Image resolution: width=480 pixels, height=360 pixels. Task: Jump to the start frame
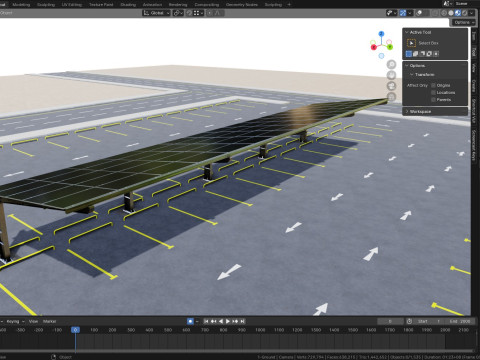[x=206, y=321]
